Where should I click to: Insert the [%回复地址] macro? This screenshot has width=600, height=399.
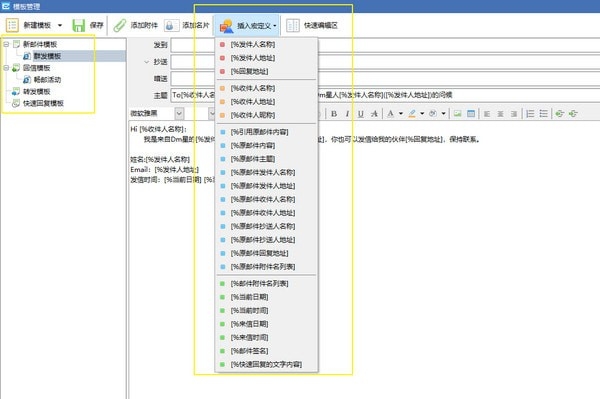tap(267, 72)
